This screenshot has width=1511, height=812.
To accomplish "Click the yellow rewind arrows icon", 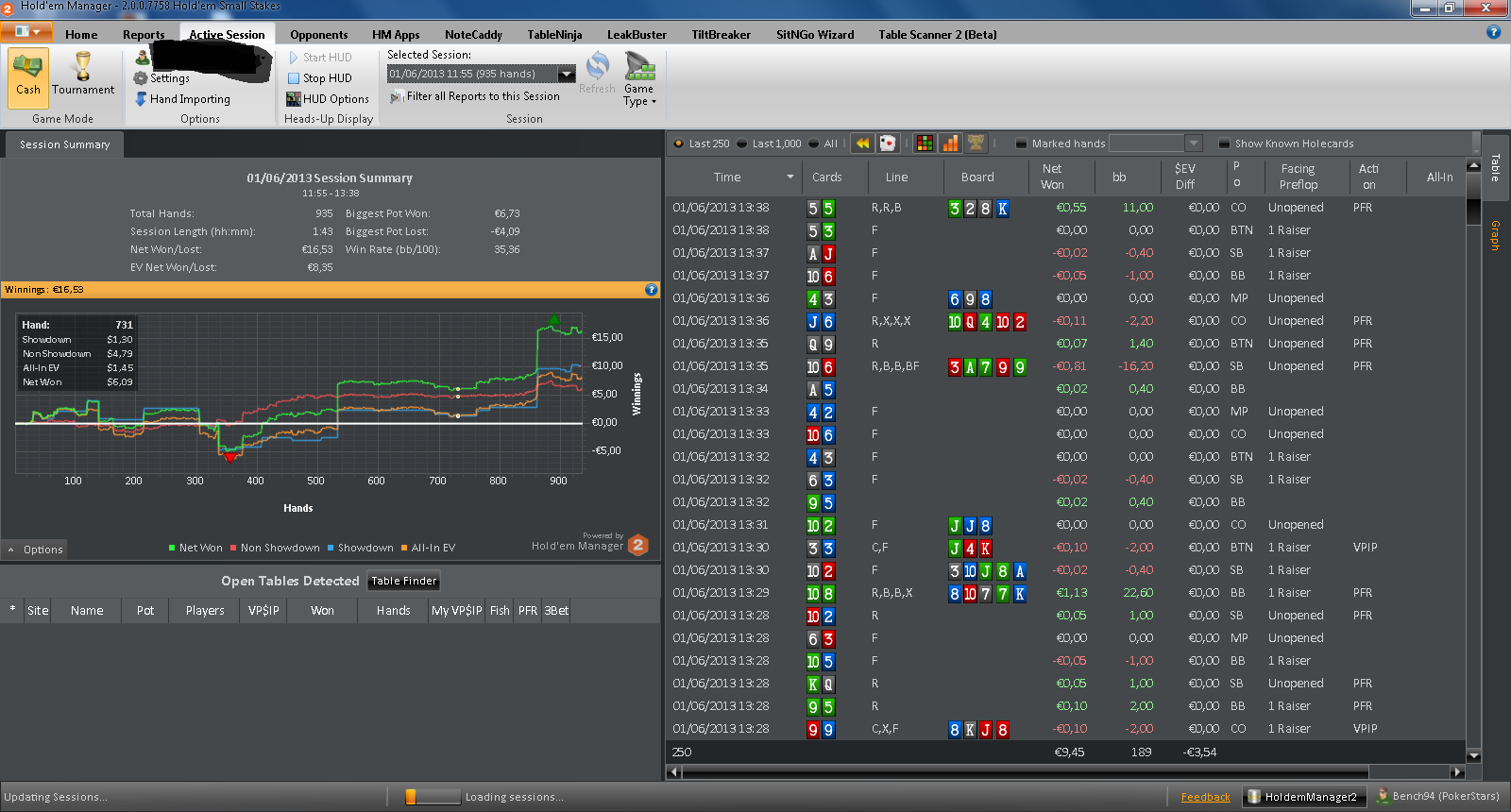I will point(862,144).
